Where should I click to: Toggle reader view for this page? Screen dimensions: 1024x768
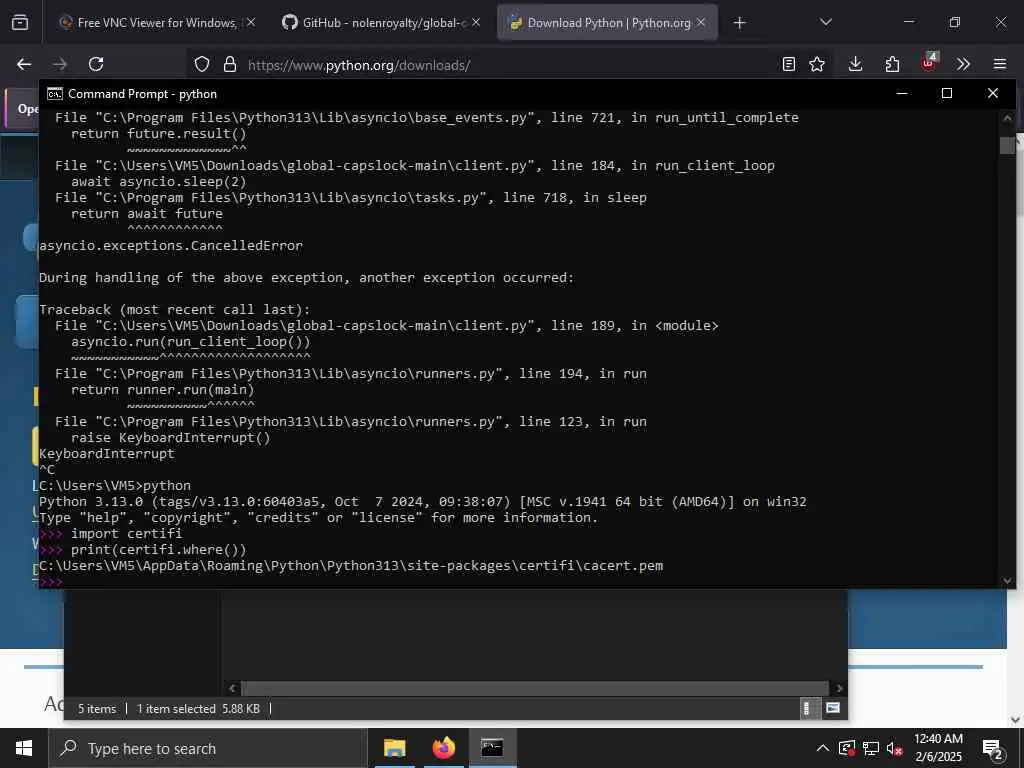click(789, 64)
